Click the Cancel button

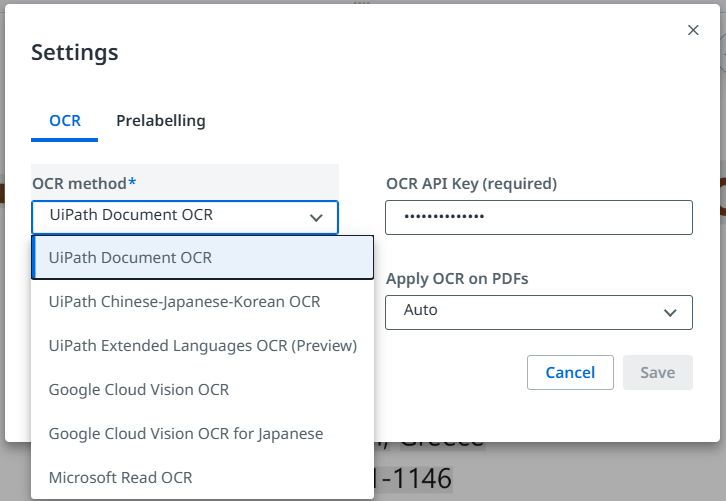[x=570, y=372]
